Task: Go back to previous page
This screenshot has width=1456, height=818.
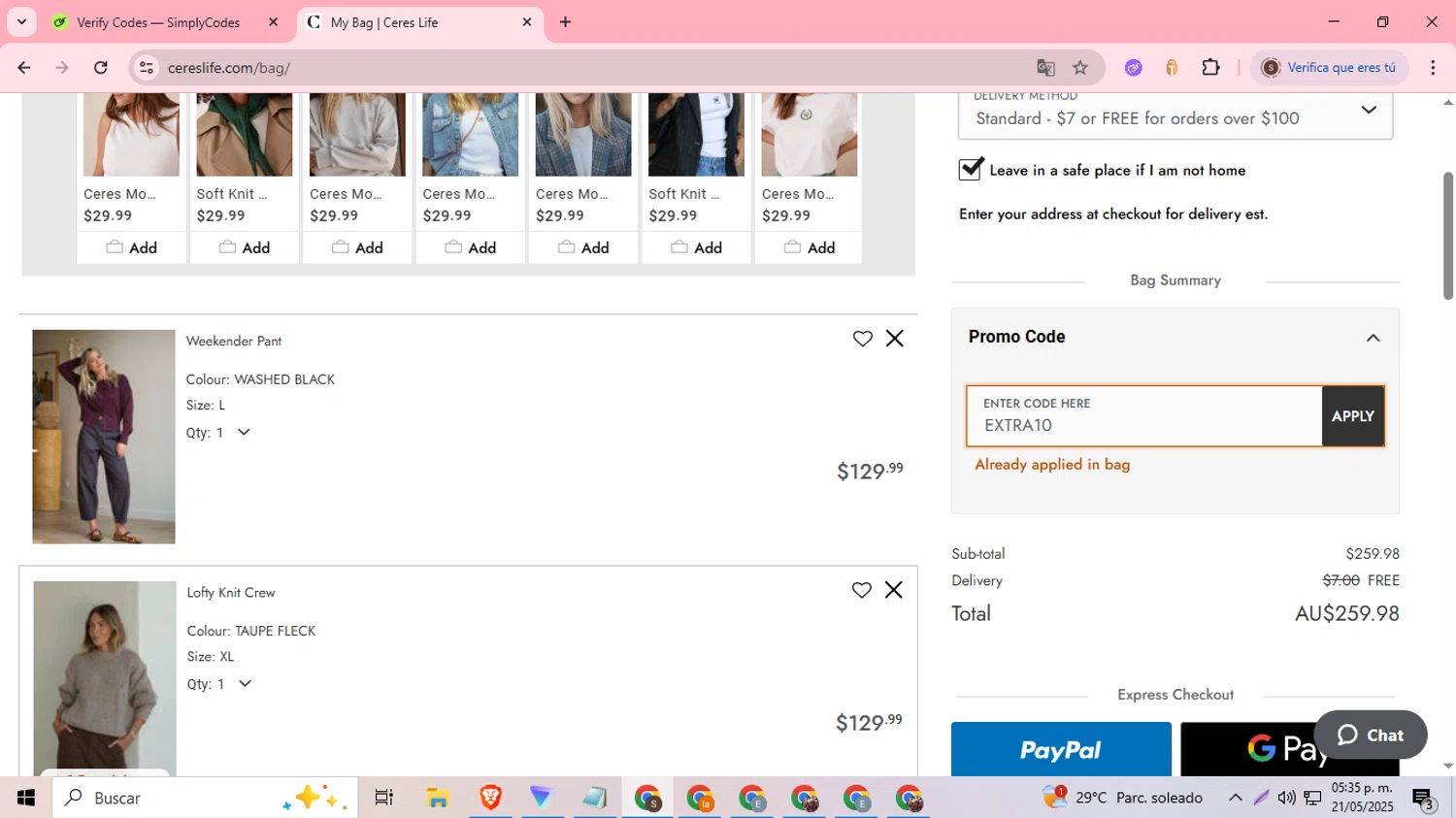Action: coord(24,68)
